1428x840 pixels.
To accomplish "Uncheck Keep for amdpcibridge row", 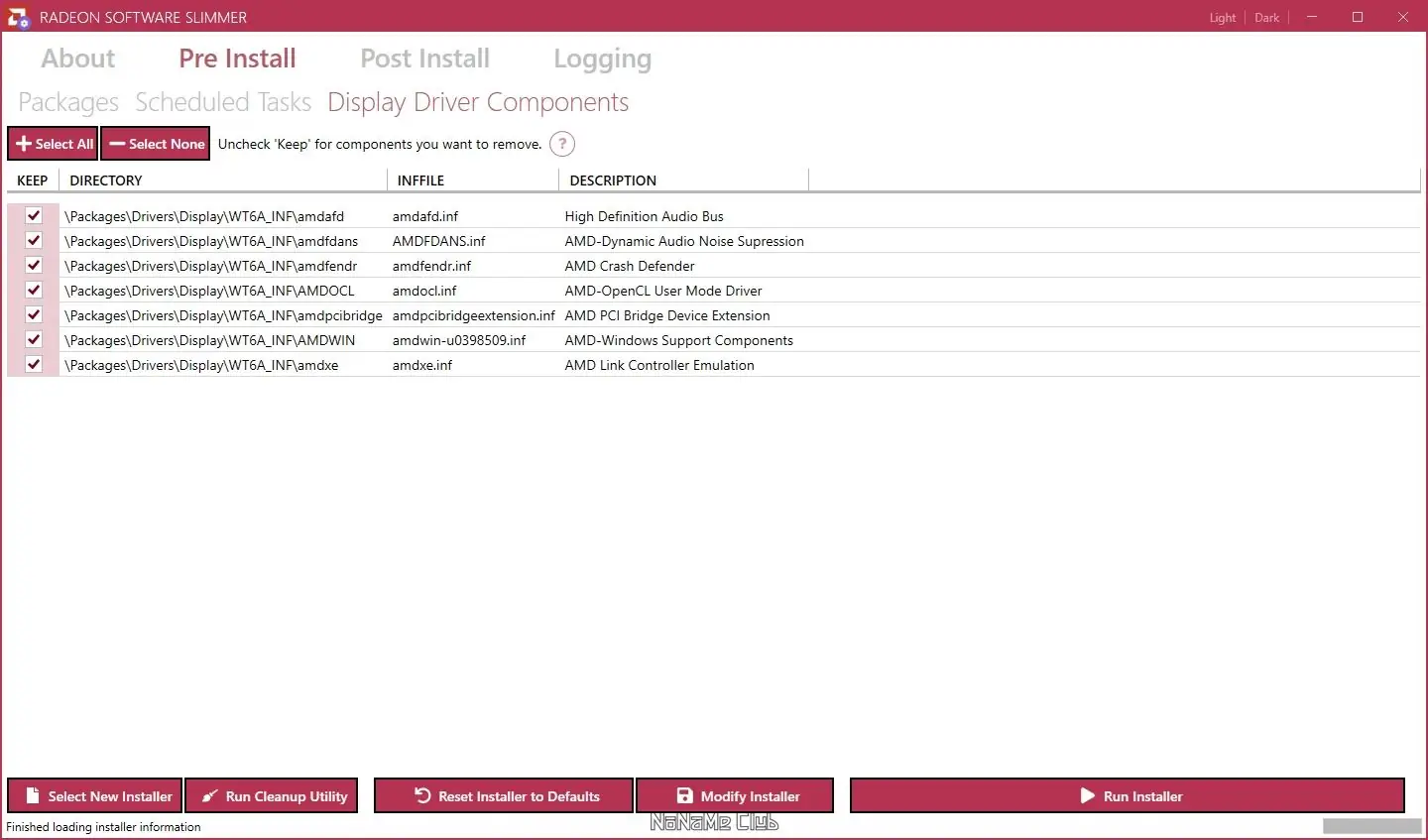I will pyautogui.click(x=34, y=314).
